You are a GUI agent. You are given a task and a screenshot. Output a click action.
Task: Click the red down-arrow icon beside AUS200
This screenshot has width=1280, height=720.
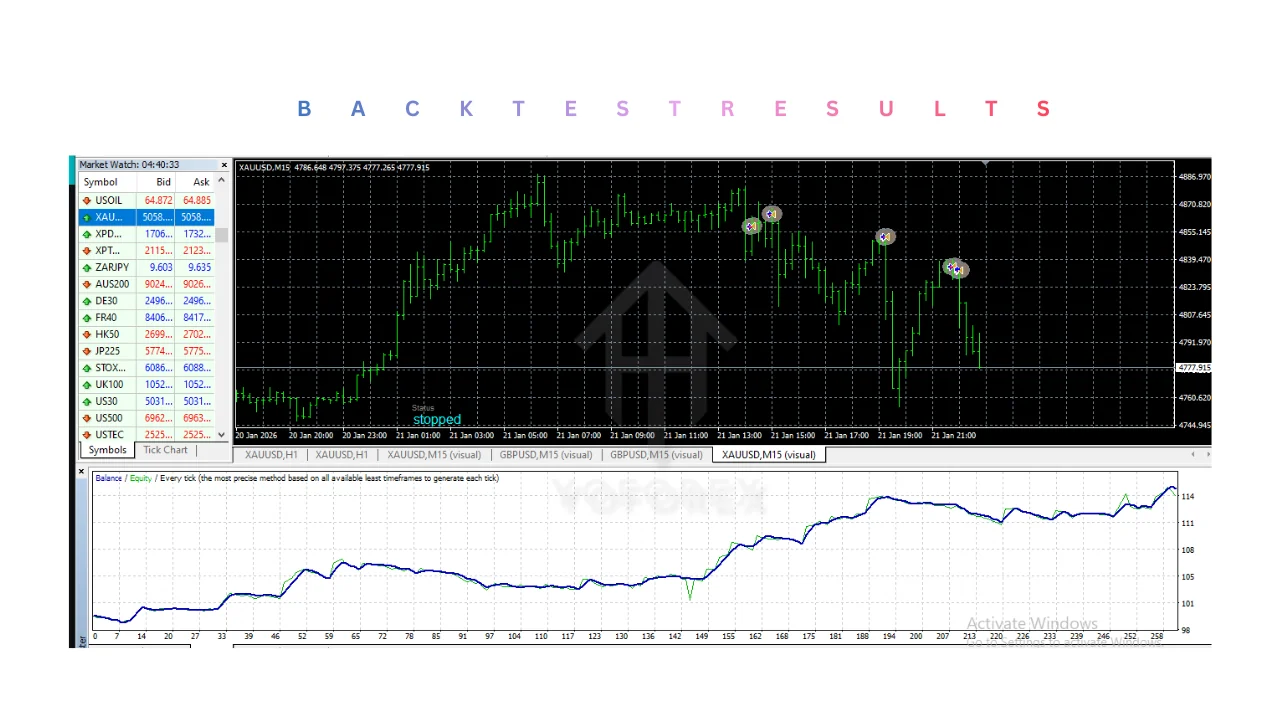87,285
